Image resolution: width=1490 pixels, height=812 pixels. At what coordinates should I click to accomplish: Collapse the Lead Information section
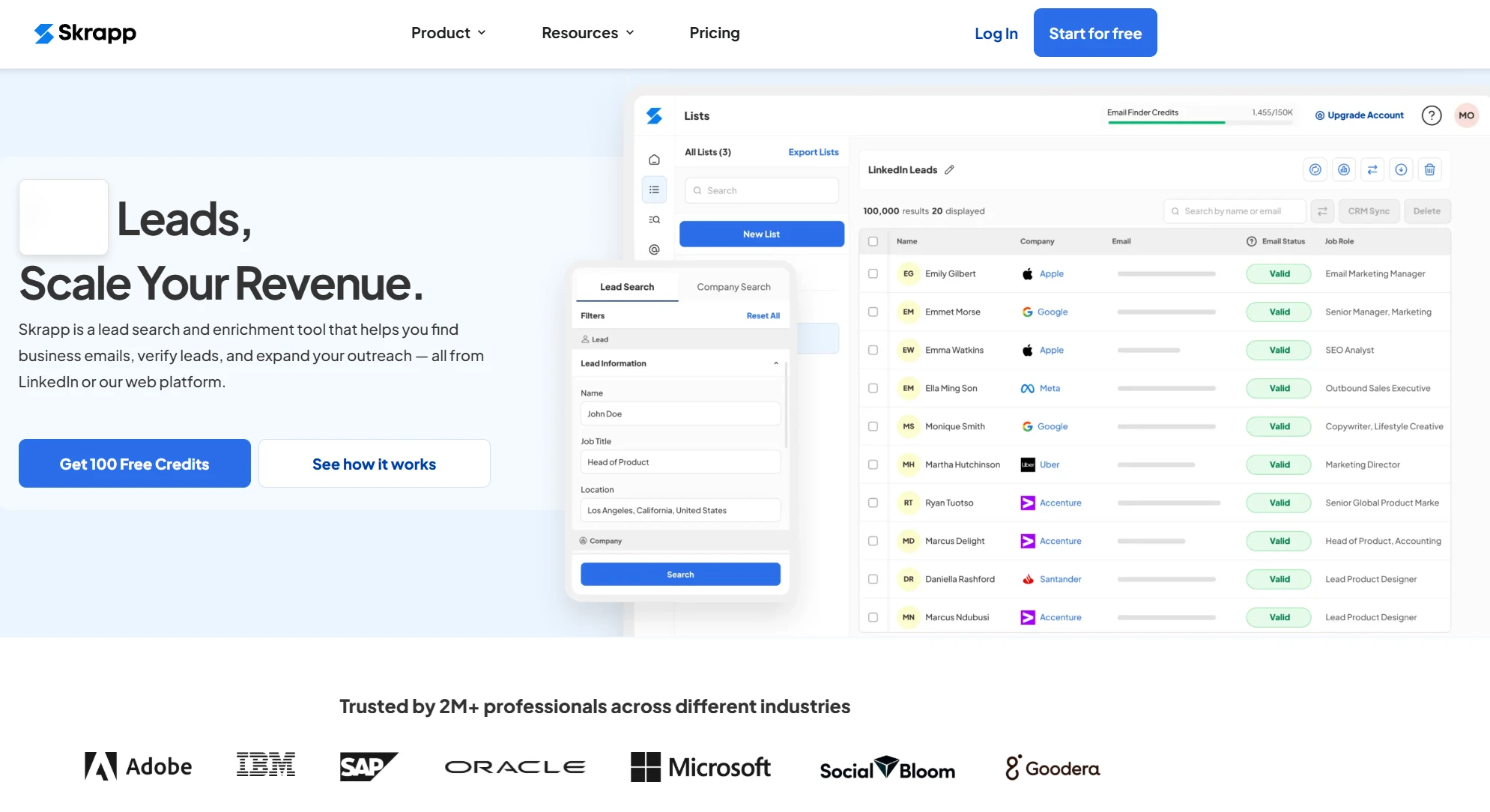tap(775, 363)
